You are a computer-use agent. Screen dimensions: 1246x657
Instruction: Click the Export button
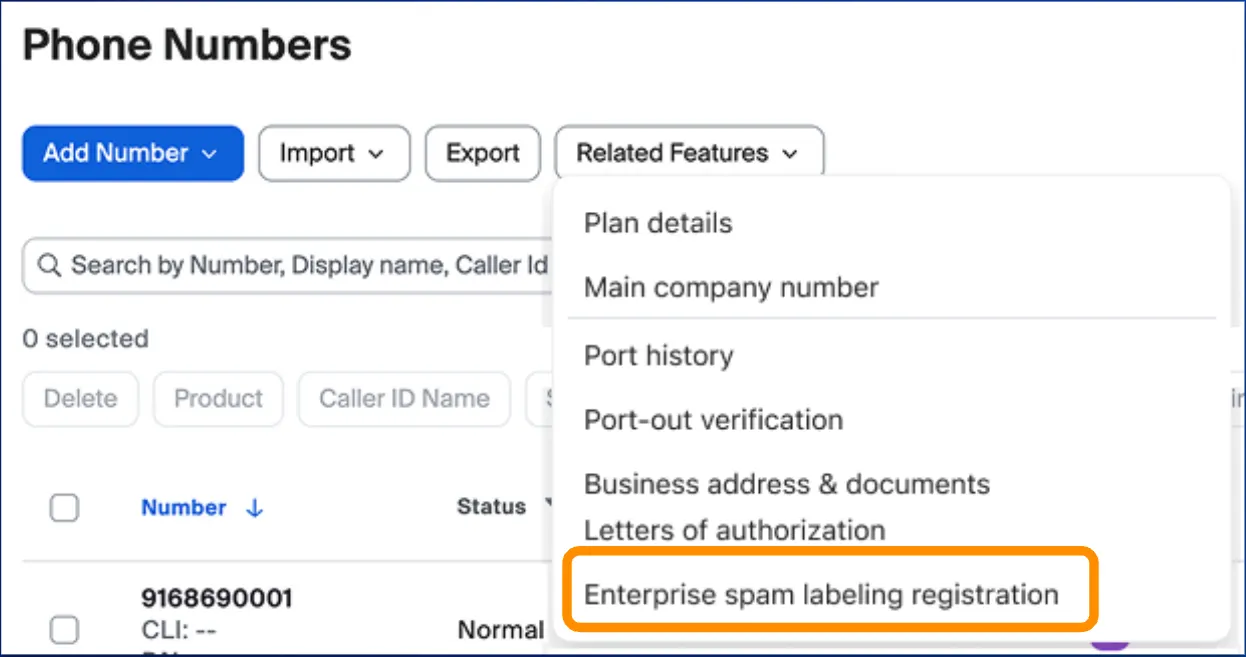(x=483, y=153)
